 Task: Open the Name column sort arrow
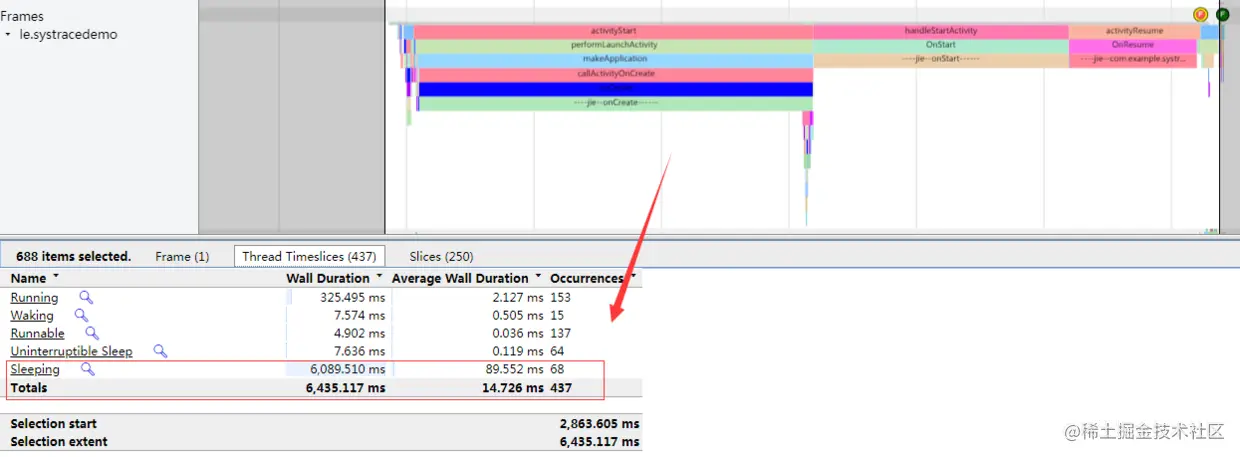point(56,277)
